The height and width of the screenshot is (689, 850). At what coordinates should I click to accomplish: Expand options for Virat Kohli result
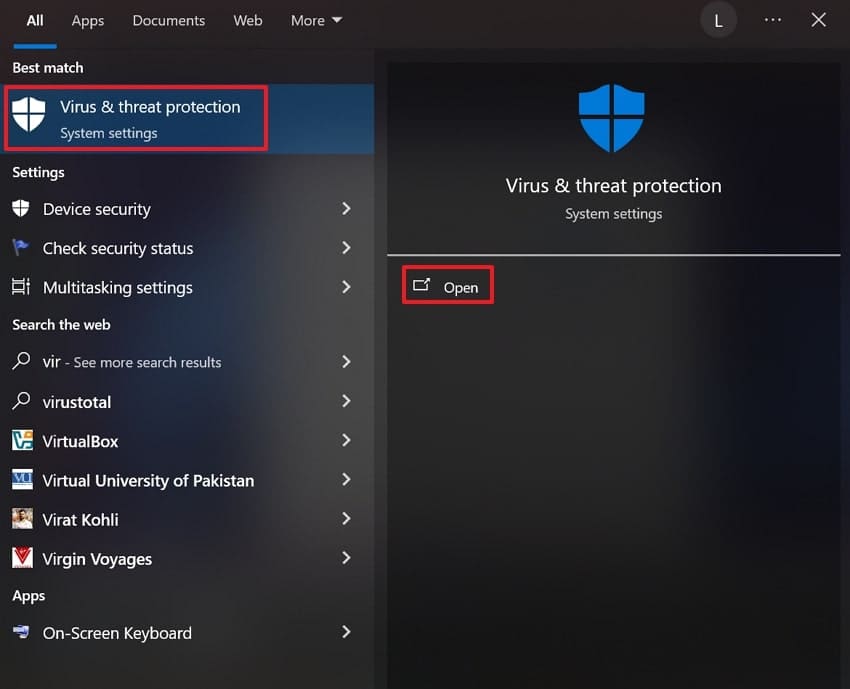[x=346, y=519]
